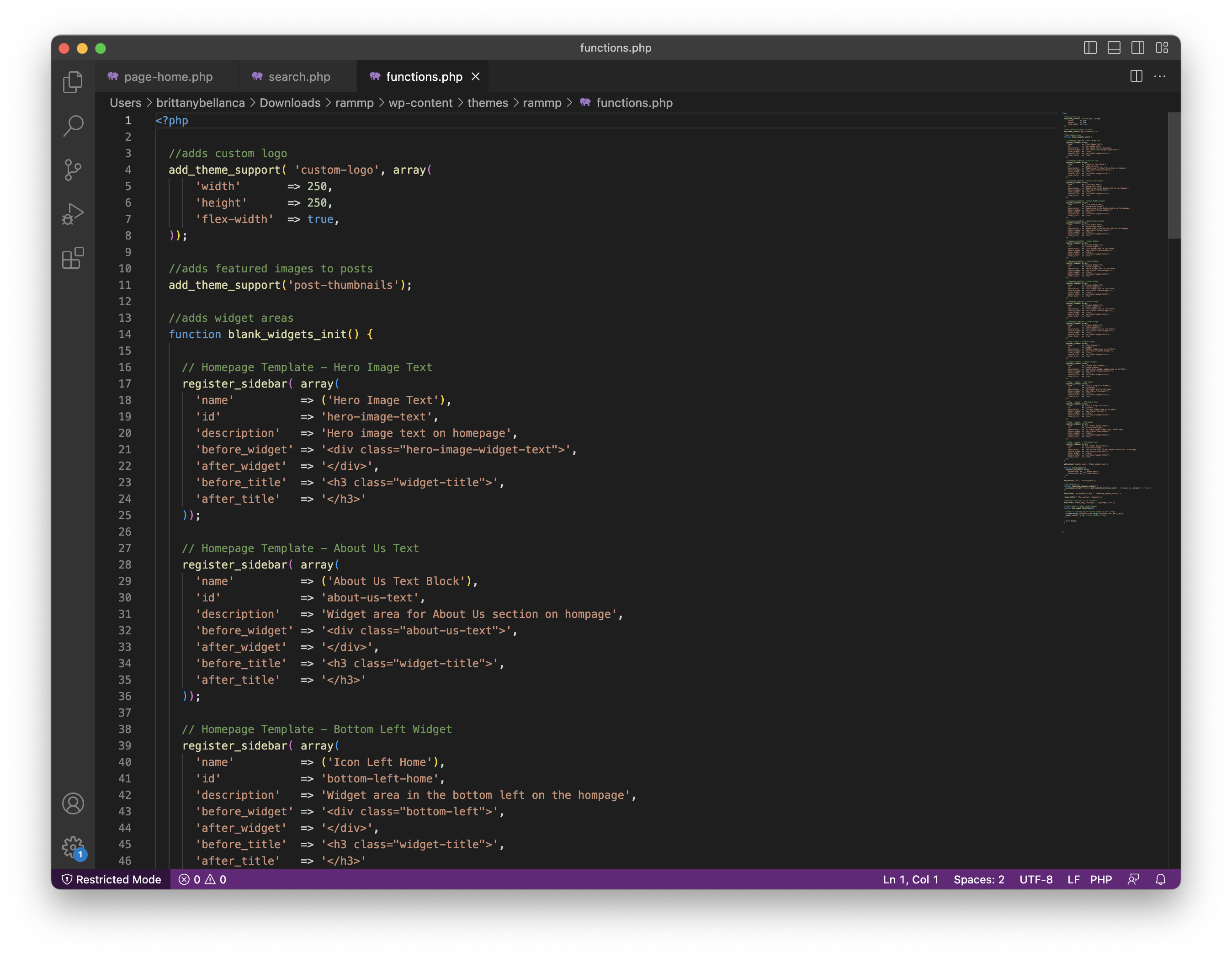Image resolution: width=1232 pixels, height=957 pixels.
Task: Open the Source Control view
Action: point(73,170)
